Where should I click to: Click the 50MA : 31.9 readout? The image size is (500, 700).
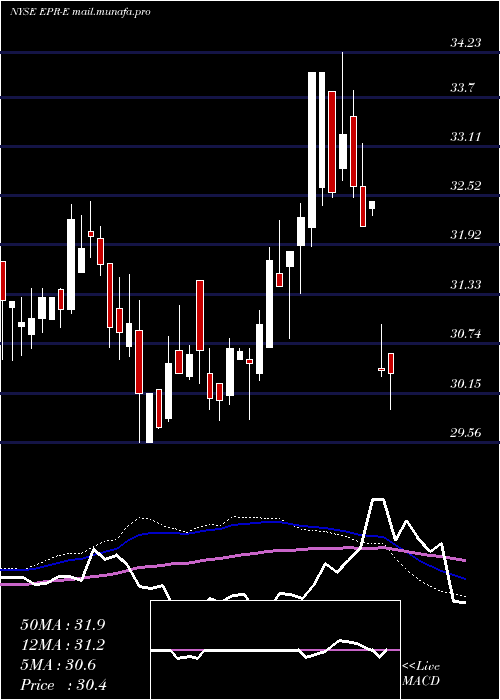tap(63, 625)
